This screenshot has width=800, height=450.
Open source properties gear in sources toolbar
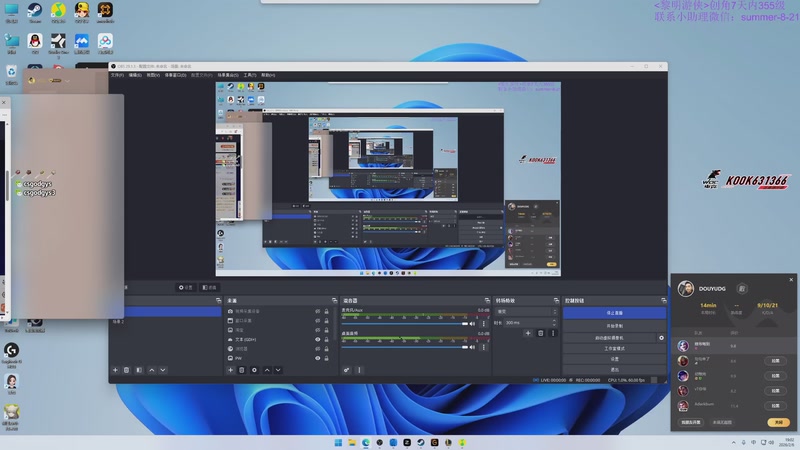click(254, 370)
